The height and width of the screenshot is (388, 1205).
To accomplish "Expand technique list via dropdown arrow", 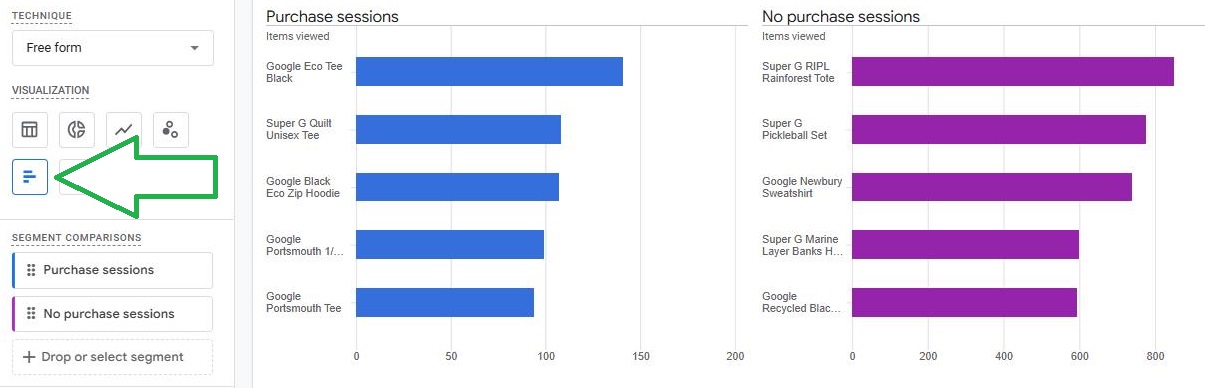I will click(x=194, y=48).
